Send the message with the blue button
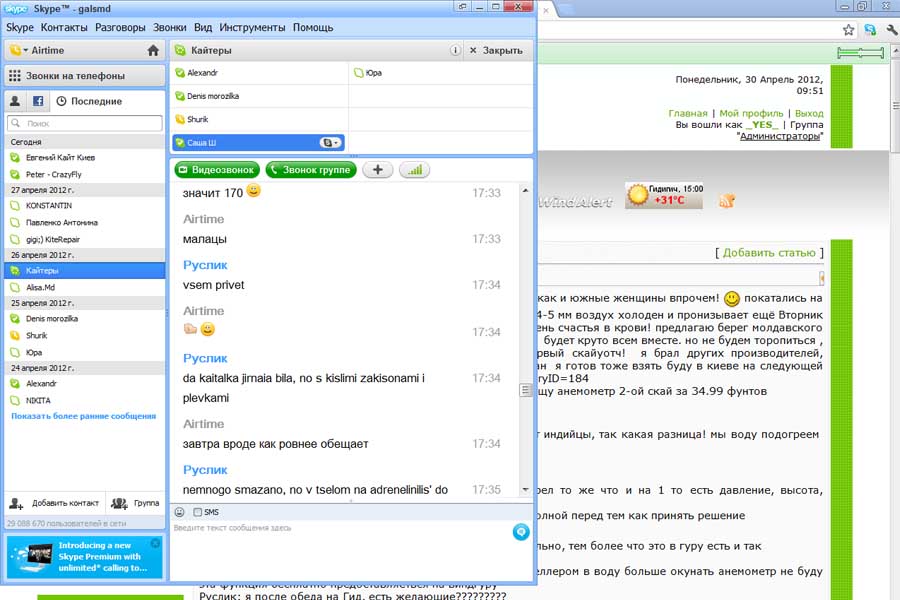This screenshot has height=600, width=900. point(521,532)
